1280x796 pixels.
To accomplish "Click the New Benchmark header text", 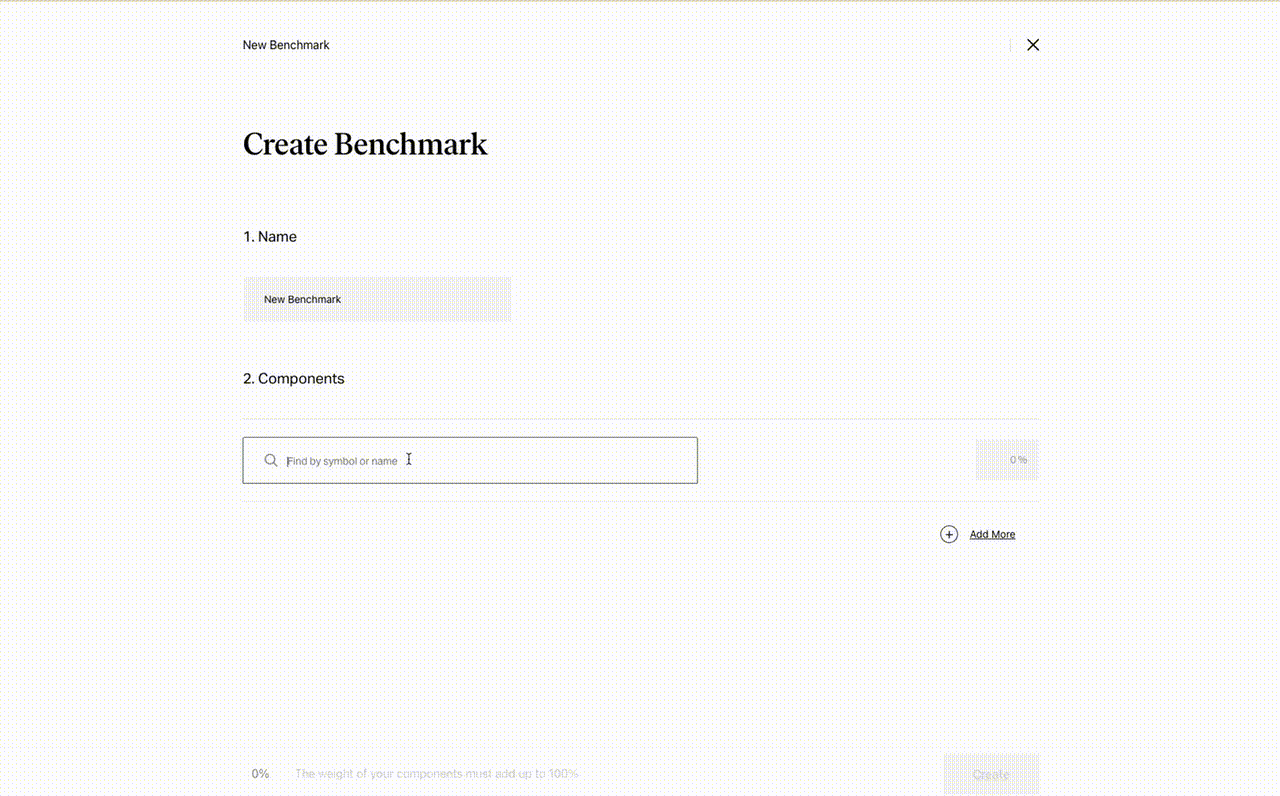I will pos(286,45).
